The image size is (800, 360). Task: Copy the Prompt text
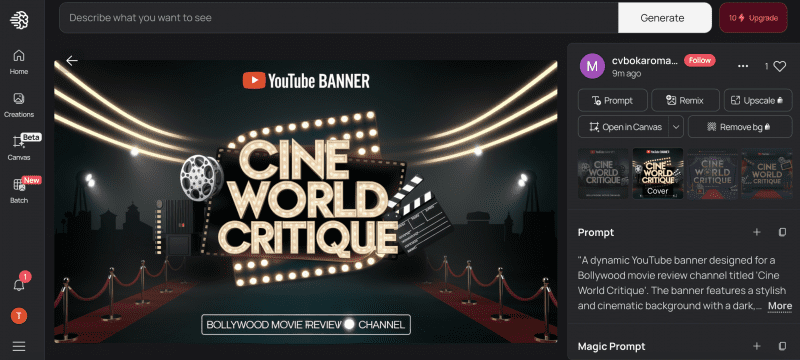click(782, 232)
